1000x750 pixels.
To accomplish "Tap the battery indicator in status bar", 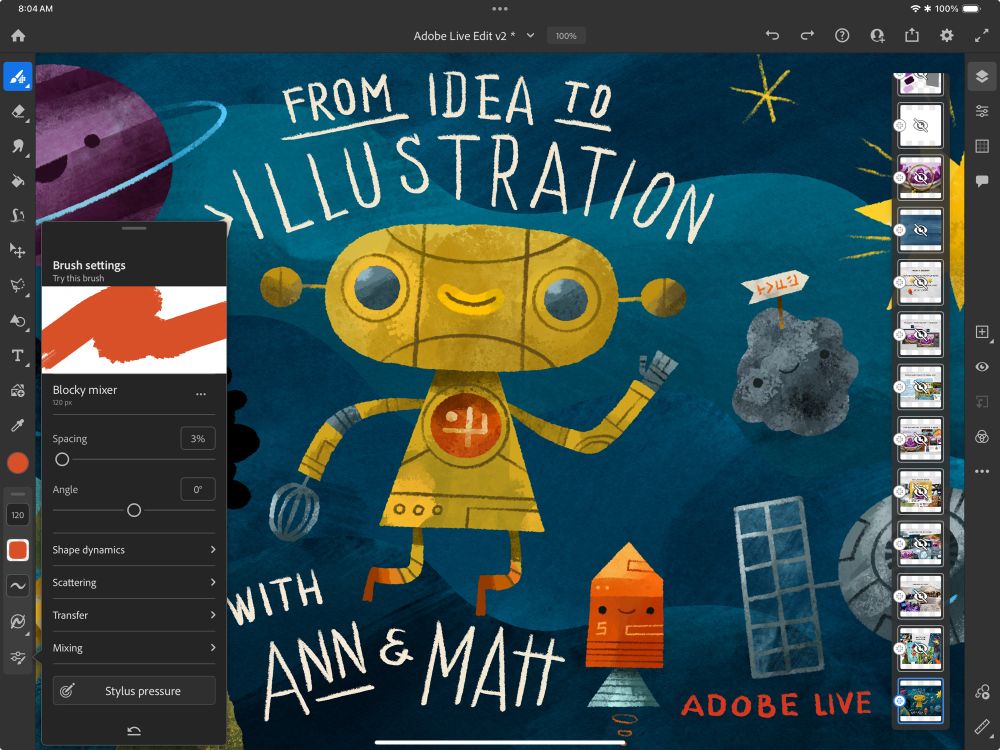I will pos(971,9).
